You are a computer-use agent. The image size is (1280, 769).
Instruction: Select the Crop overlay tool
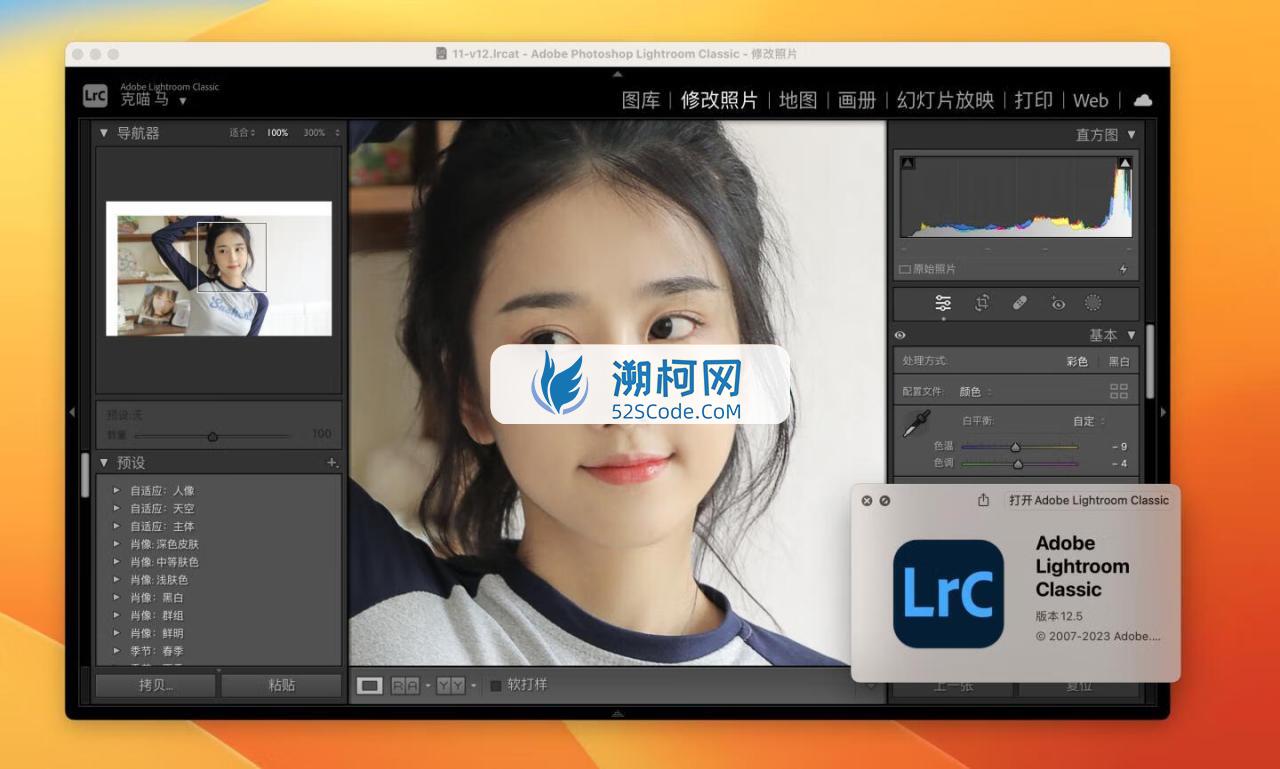coord(982,303)
